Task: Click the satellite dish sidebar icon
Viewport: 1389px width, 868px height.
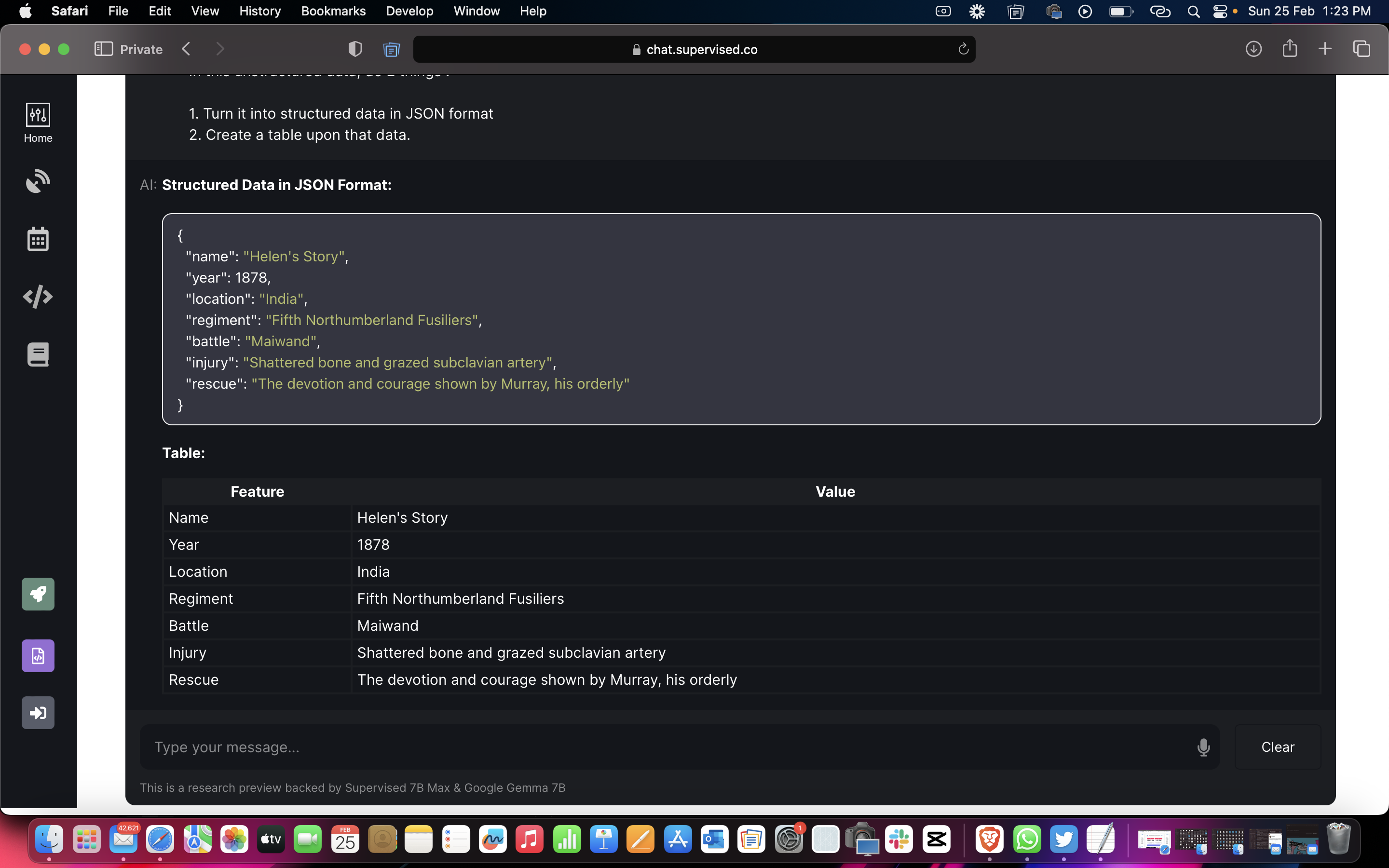Action: tap(38, 181)
